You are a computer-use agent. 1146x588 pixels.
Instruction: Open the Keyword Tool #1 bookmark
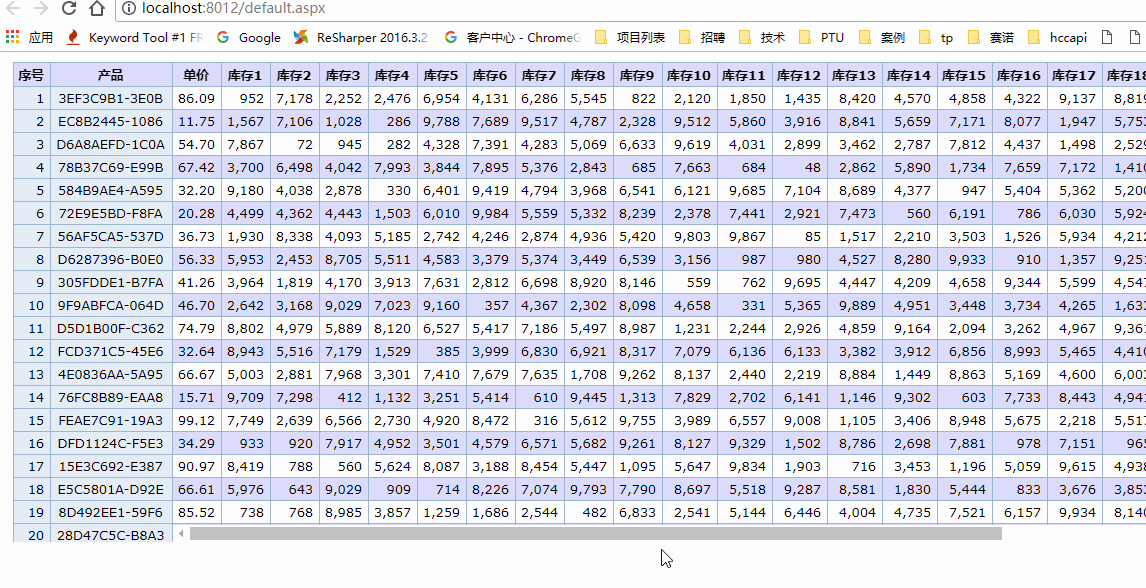tap(135, 37)
